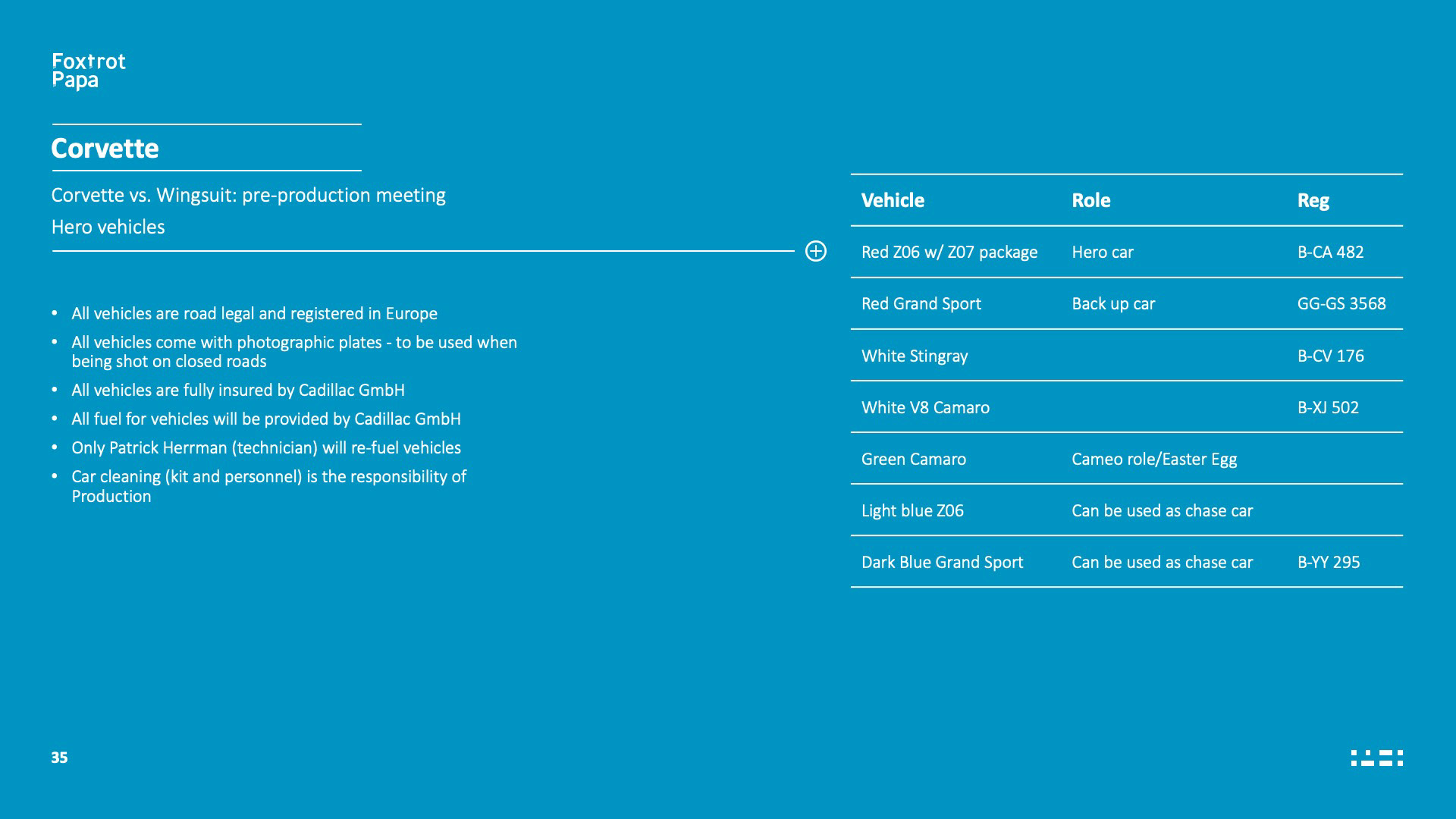Select the Red Z06 w/ Z07 package cell
Image resolution: width=1456 pixels, height=819 pixels.
pos(949,252)
